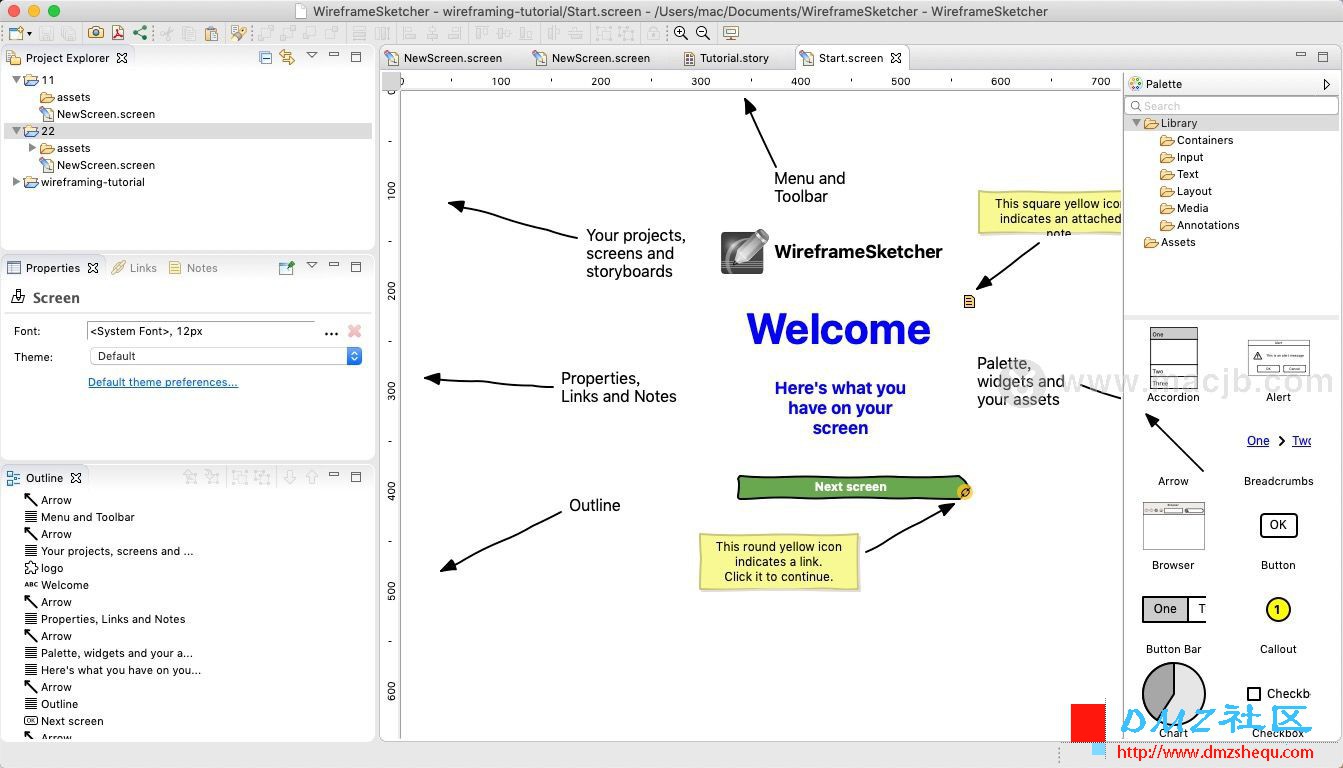This screenshot has height=768, width=1343.
Task: Click the Export to PDF icon
Action: pyautogui.click(x=118, y=33)
